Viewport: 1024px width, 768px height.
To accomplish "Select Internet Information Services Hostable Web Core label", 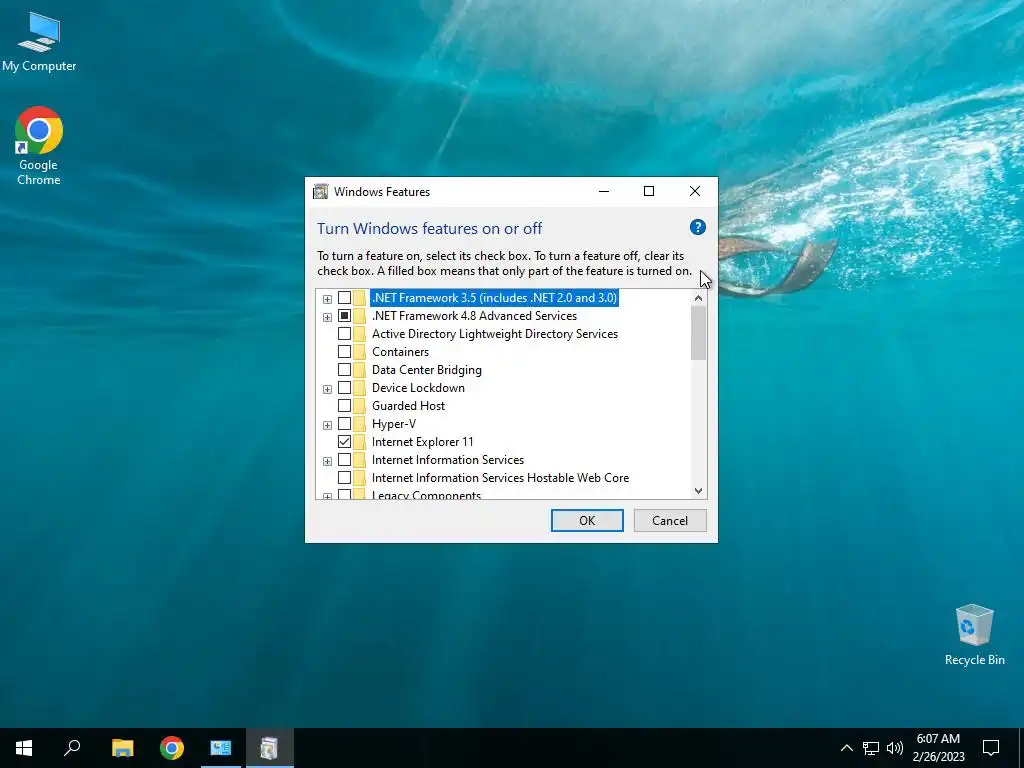I will pos(500,478).
